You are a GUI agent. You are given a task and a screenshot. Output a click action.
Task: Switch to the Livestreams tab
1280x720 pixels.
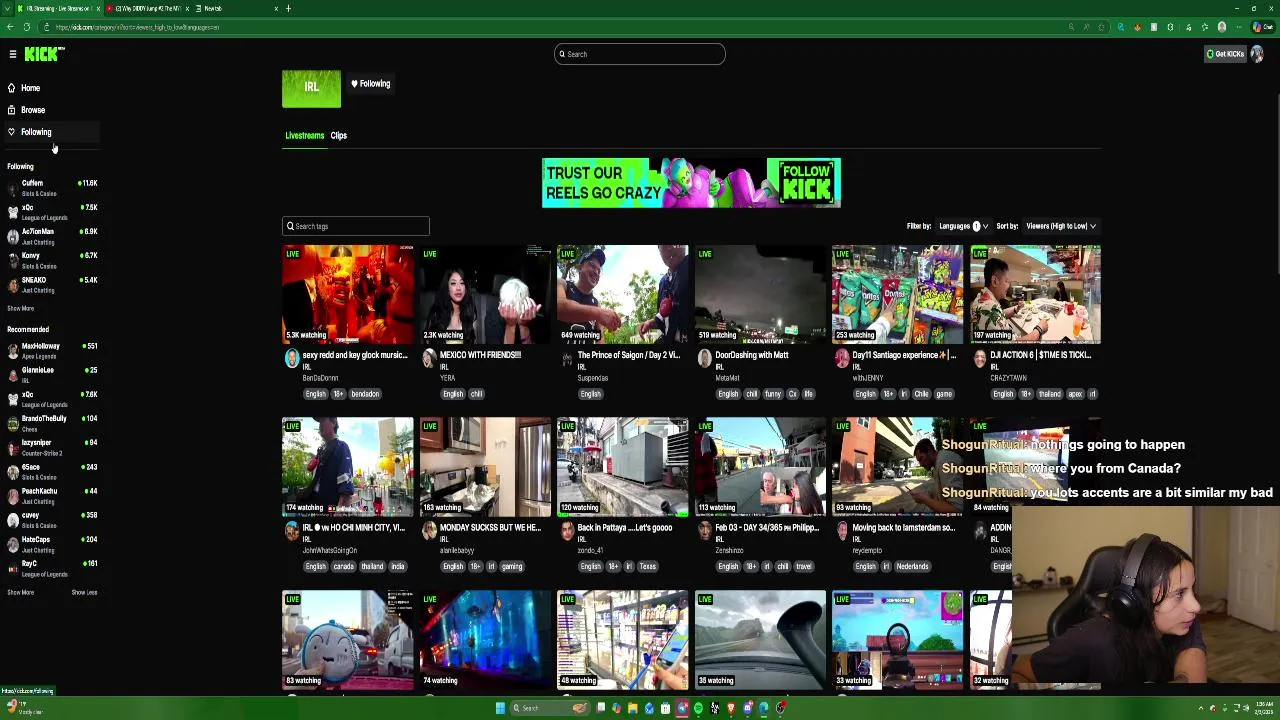coord(304,136)
